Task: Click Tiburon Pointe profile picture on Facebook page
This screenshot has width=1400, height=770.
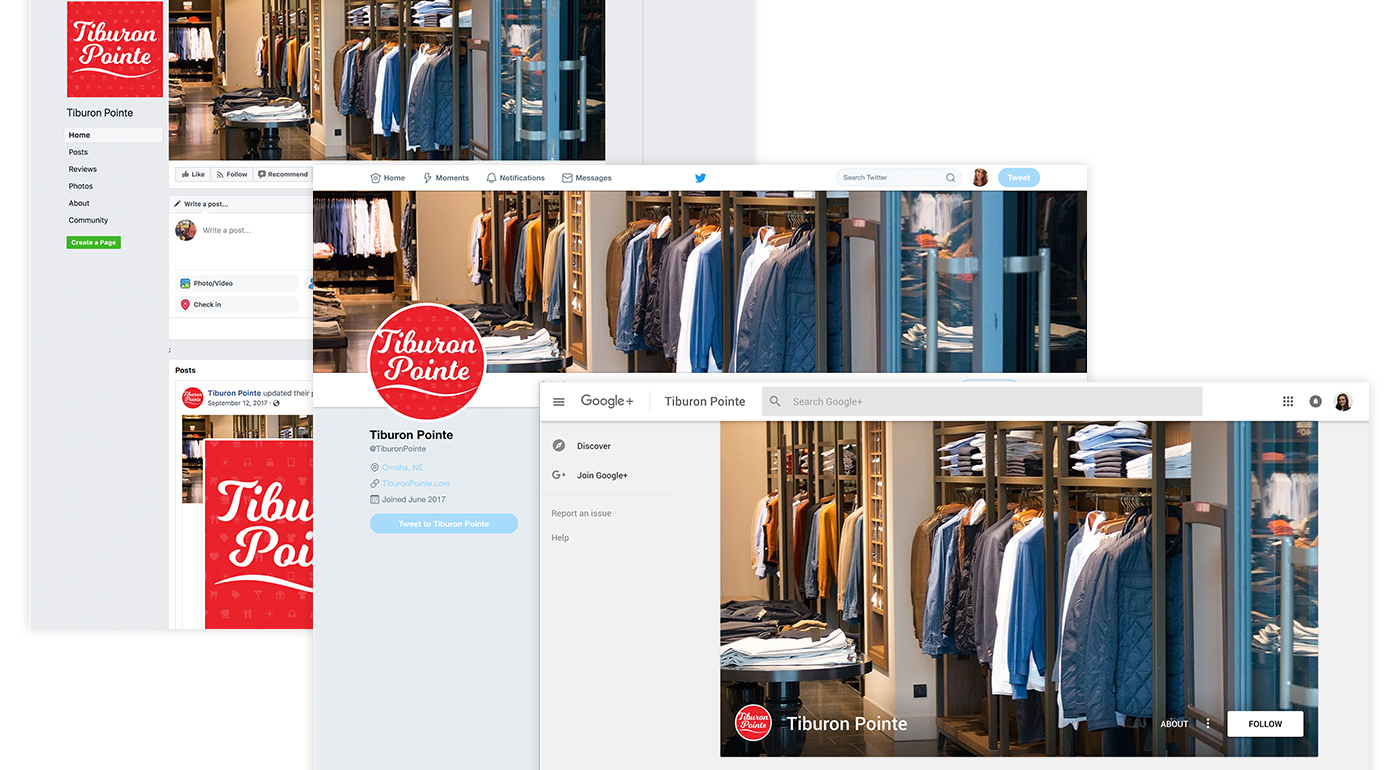Action: tap(115, 49)
